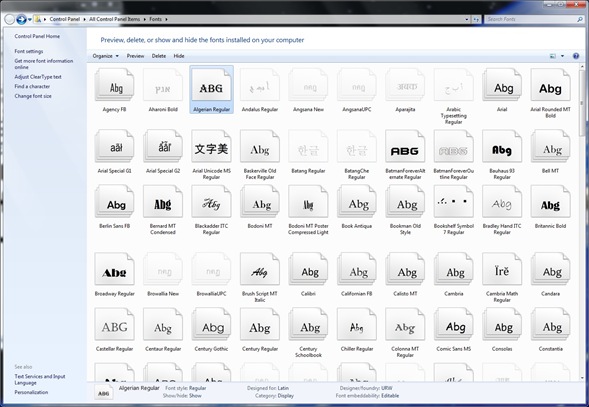589x407 pixels.
Task: Open the help question mark icon
Action: click(576, 56)
